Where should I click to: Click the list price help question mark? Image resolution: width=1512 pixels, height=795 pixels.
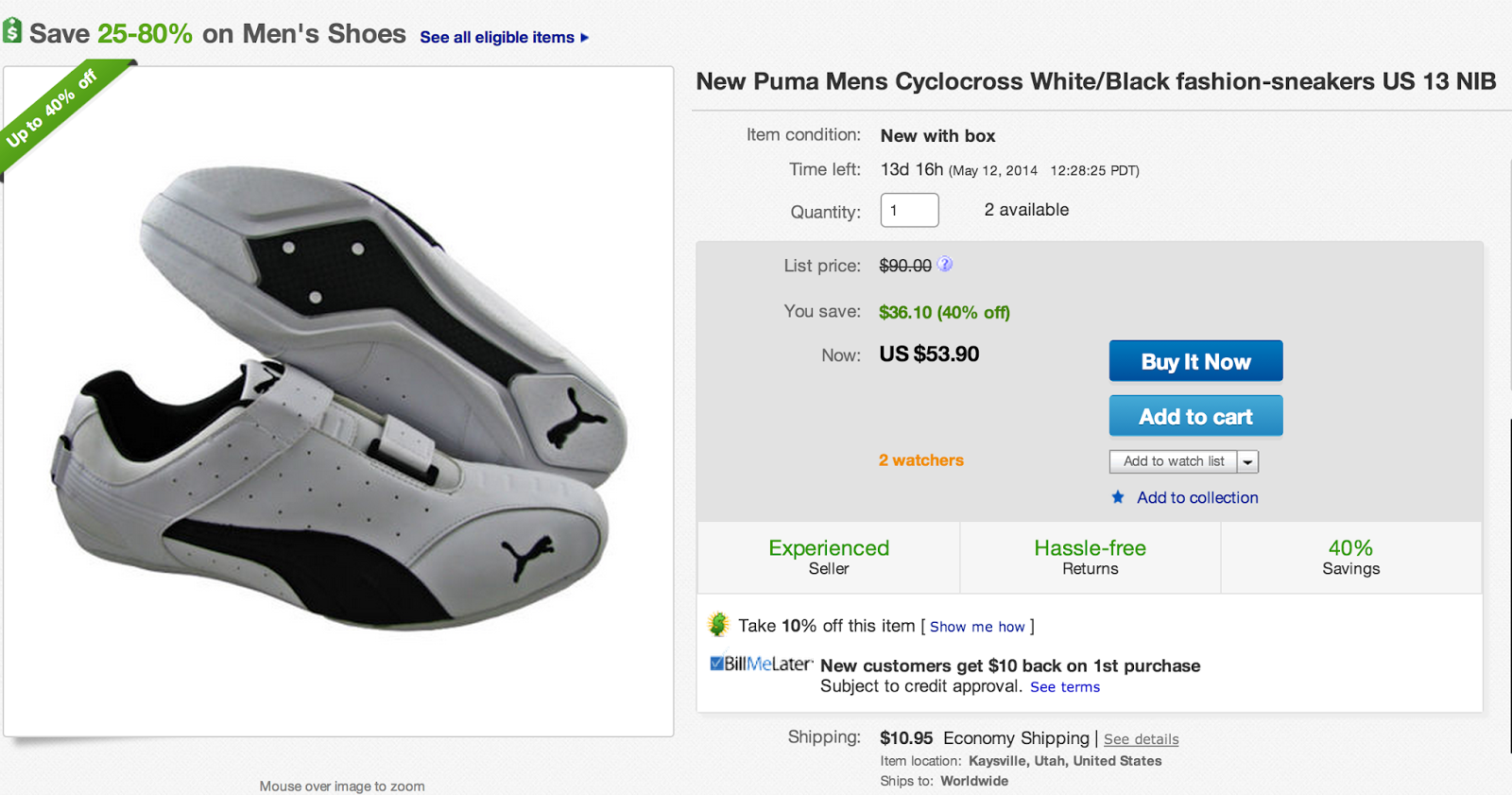click(944, 265)
